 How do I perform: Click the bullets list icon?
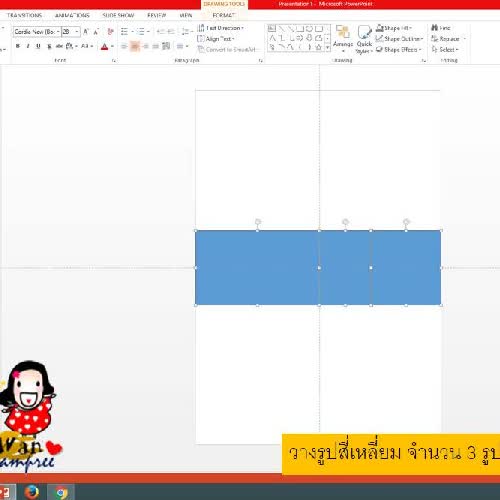click(124, 32)
